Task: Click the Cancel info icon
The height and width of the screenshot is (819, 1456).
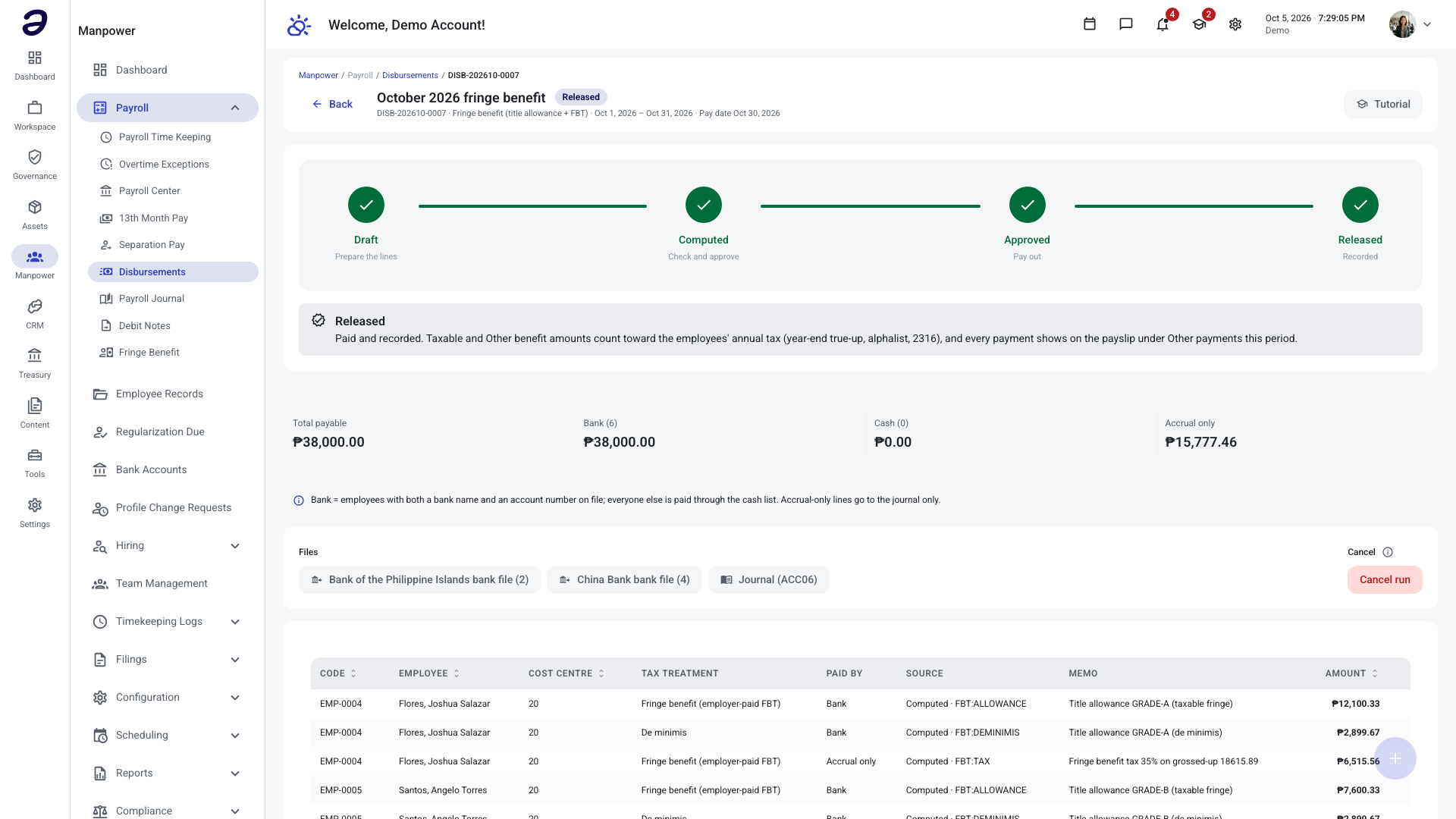Action: (x=1388, y=552)
